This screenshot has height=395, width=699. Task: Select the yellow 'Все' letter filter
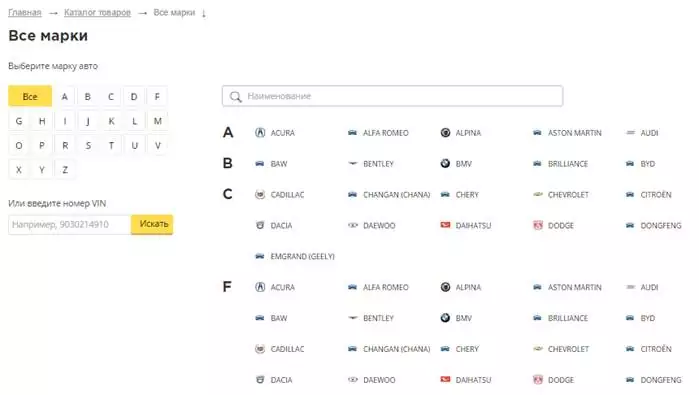tap(30, 96)
